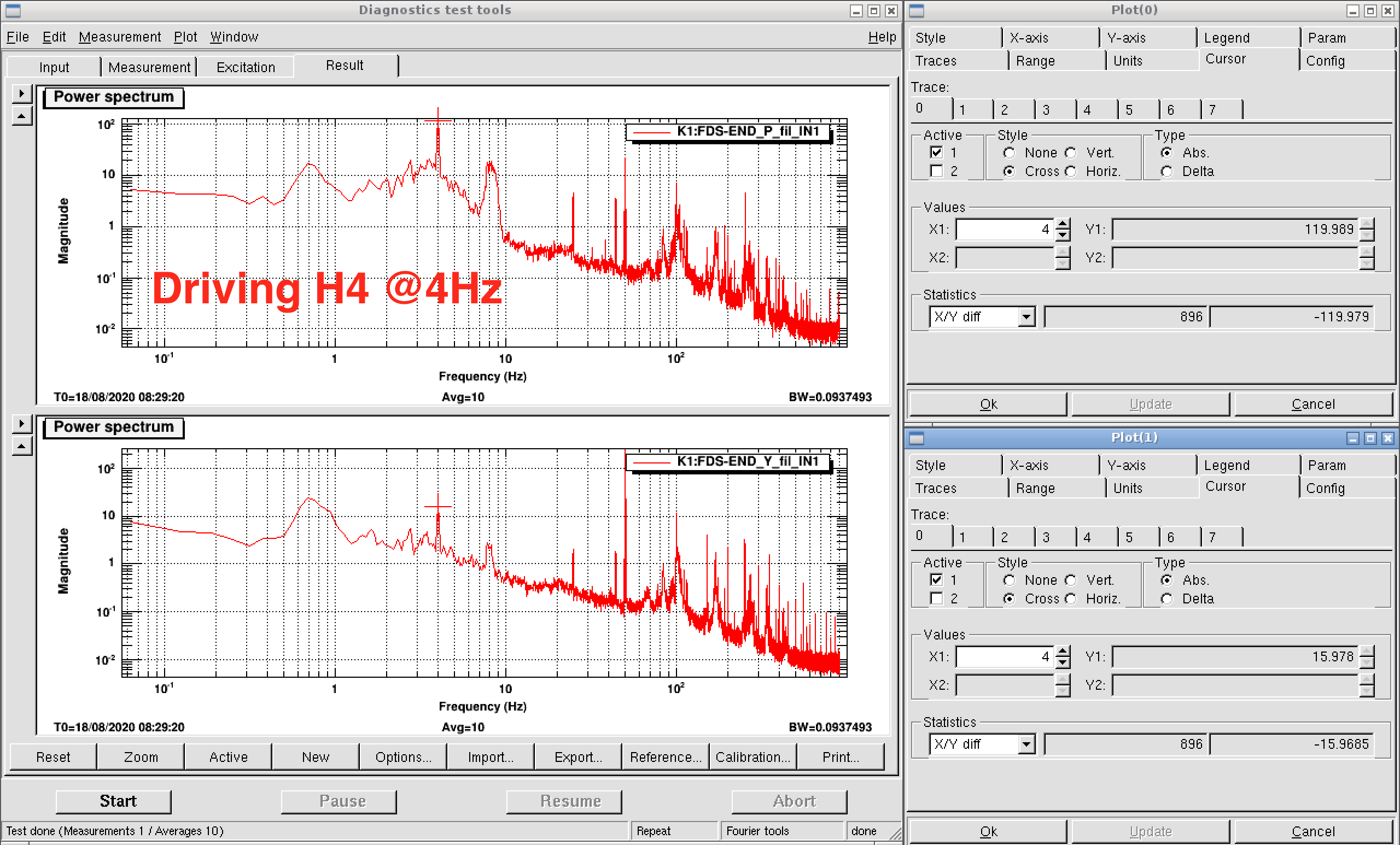This screenshot has width=1400, height=845.
Task: Open the Measurement menu
Action: click(x=120, y=37)
